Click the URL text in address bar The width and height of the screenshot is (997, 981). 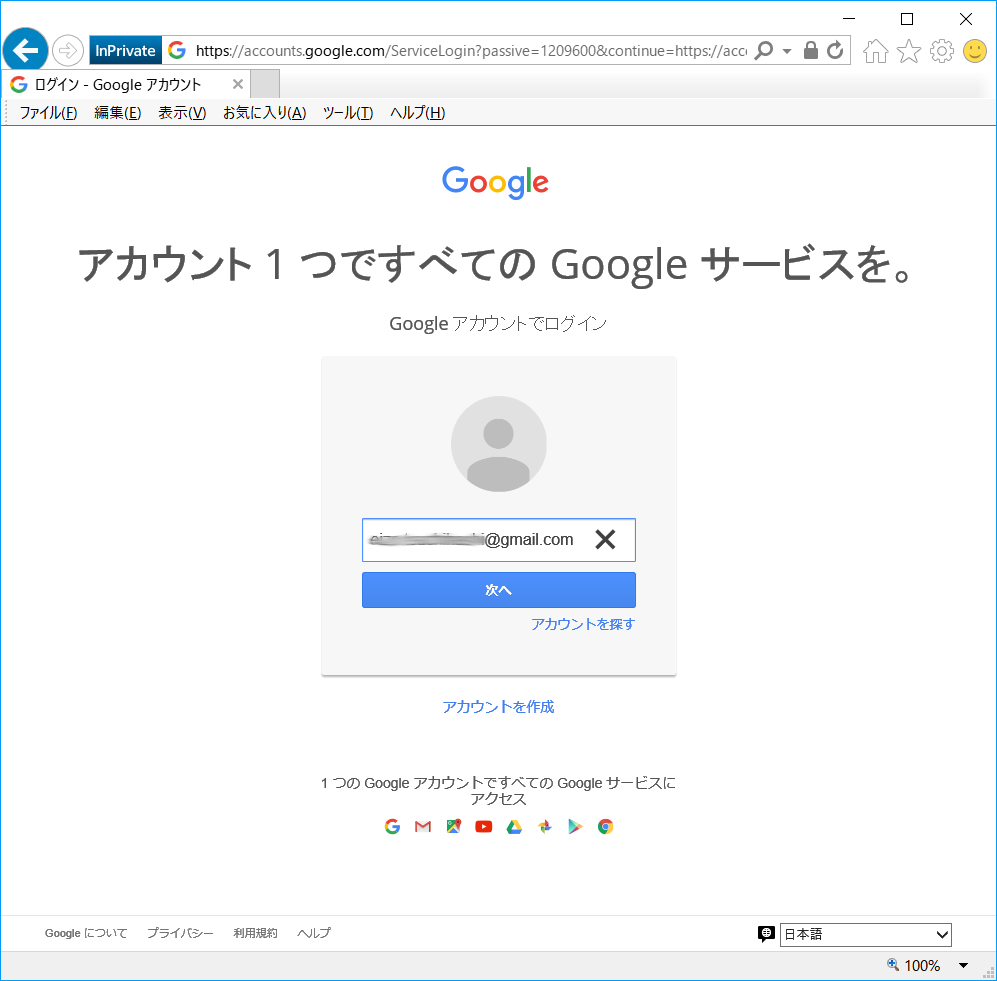[471, 51]
